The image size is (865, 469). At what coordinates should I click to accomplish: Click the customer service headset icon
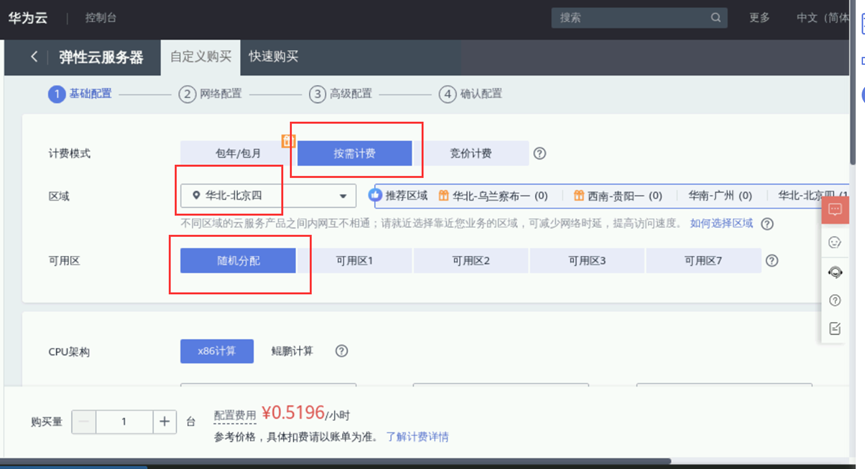835,272
